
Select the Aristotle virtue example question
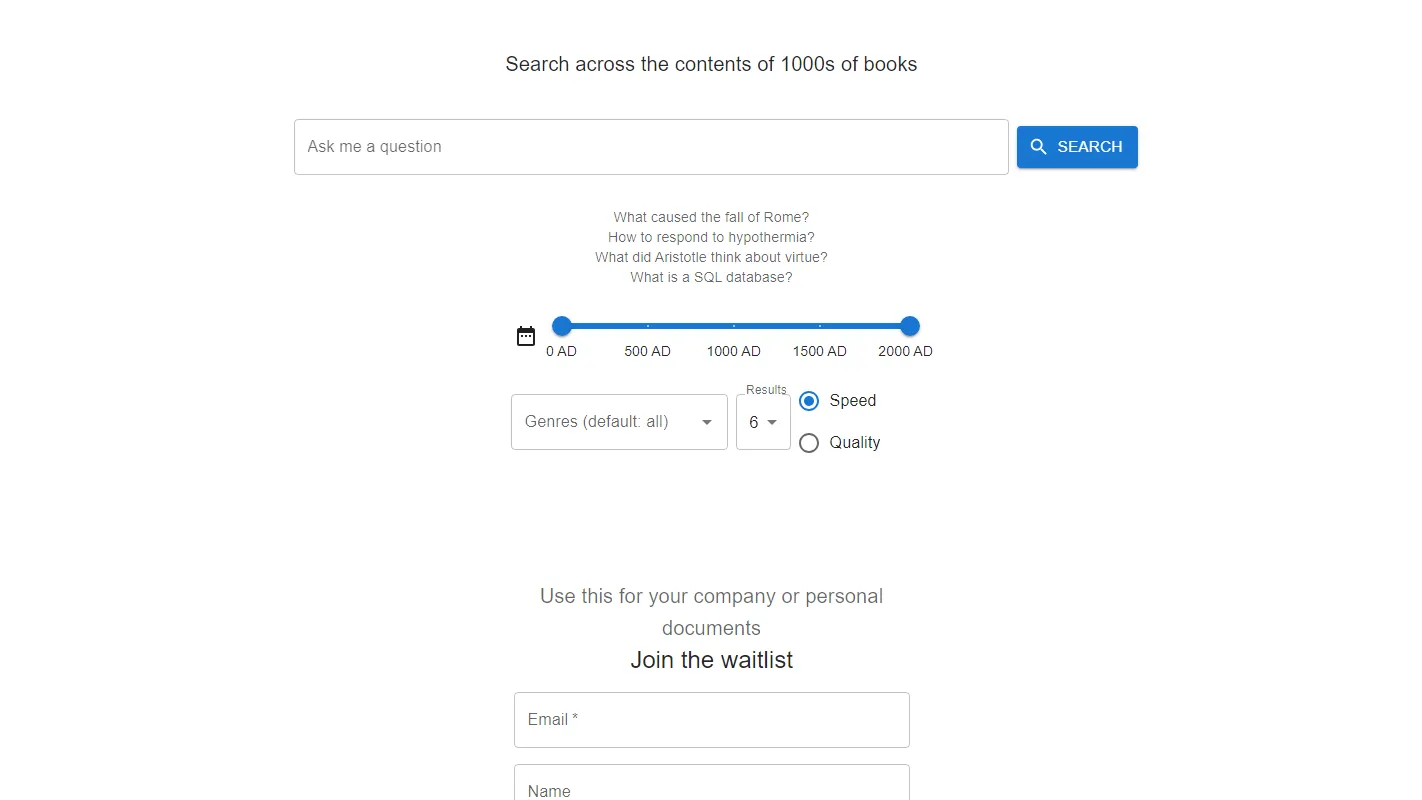(x=711, y=257)
